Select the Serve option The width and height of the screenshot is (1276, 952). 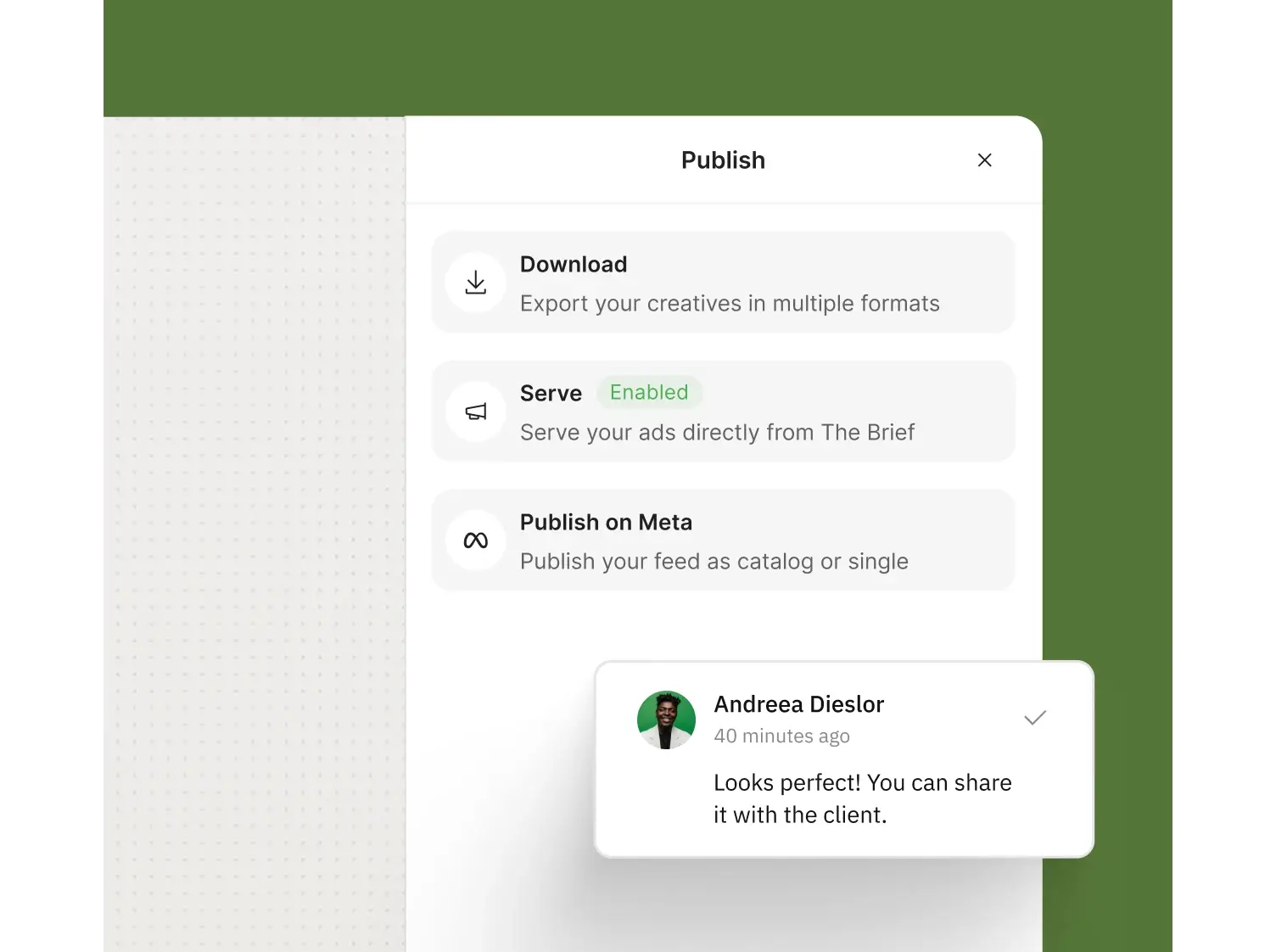(724, 412)
